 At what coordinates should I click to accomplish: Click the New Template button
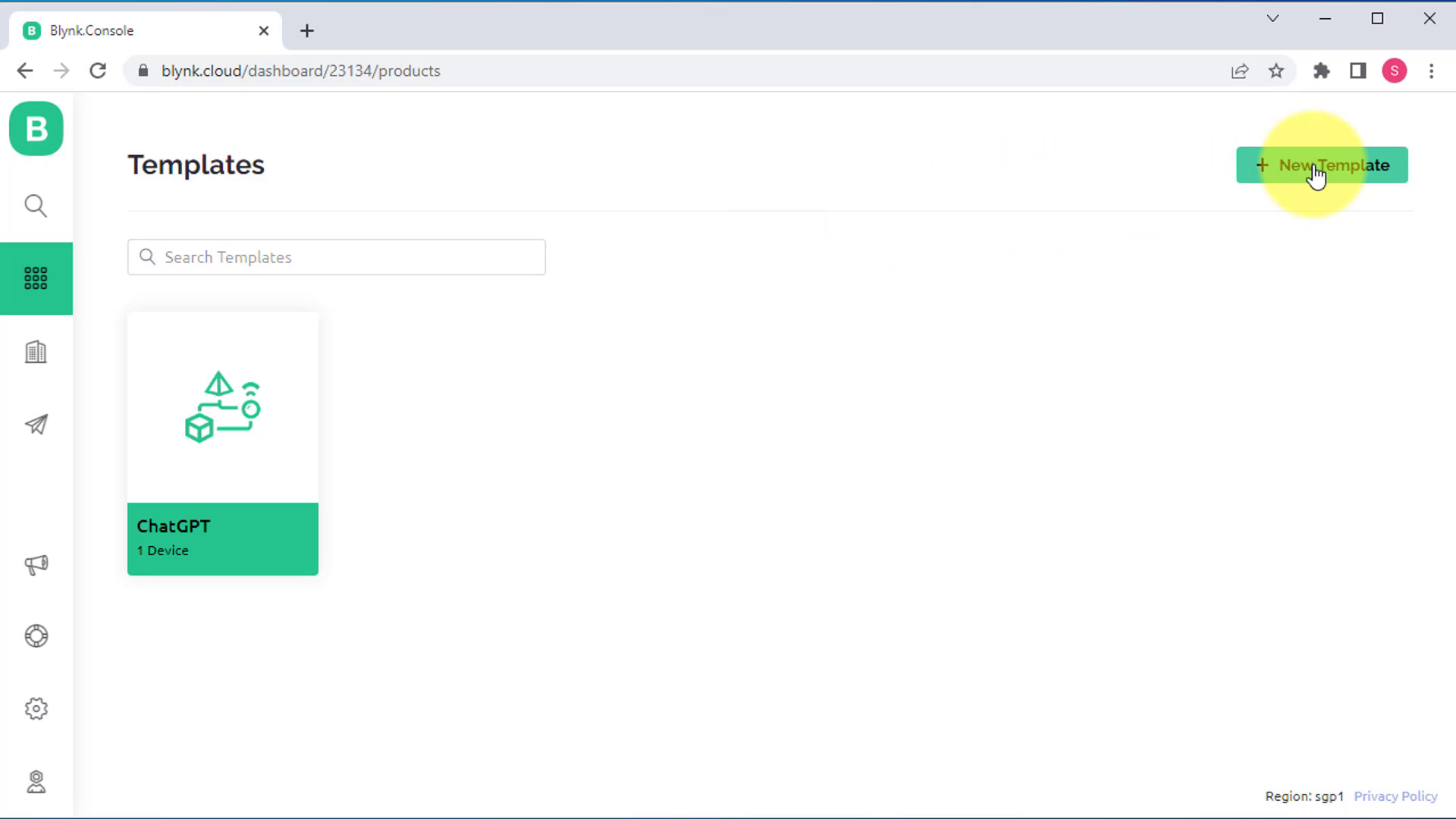[x=1322, y=165]
